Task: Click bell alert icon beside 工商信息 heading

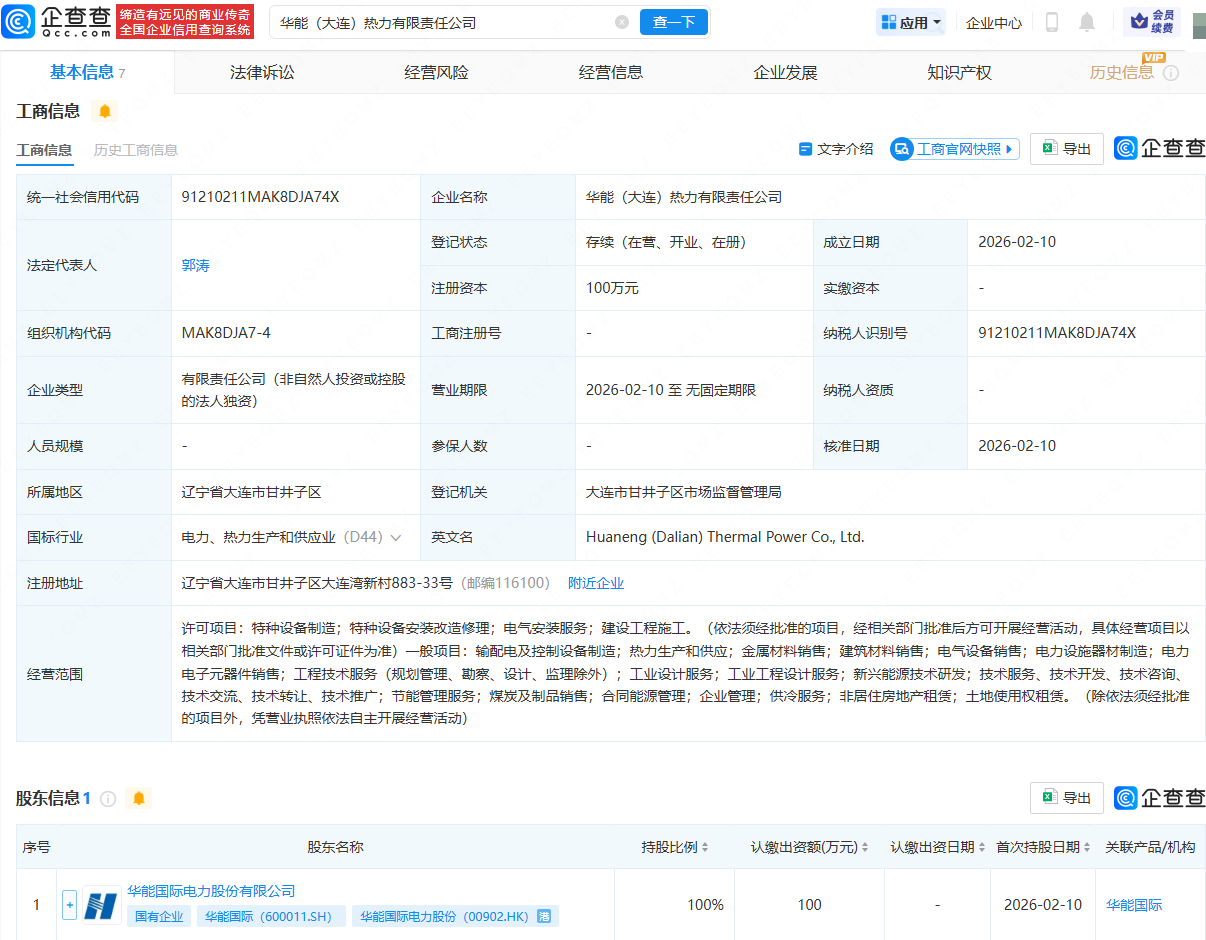Action: pos(105,111)
